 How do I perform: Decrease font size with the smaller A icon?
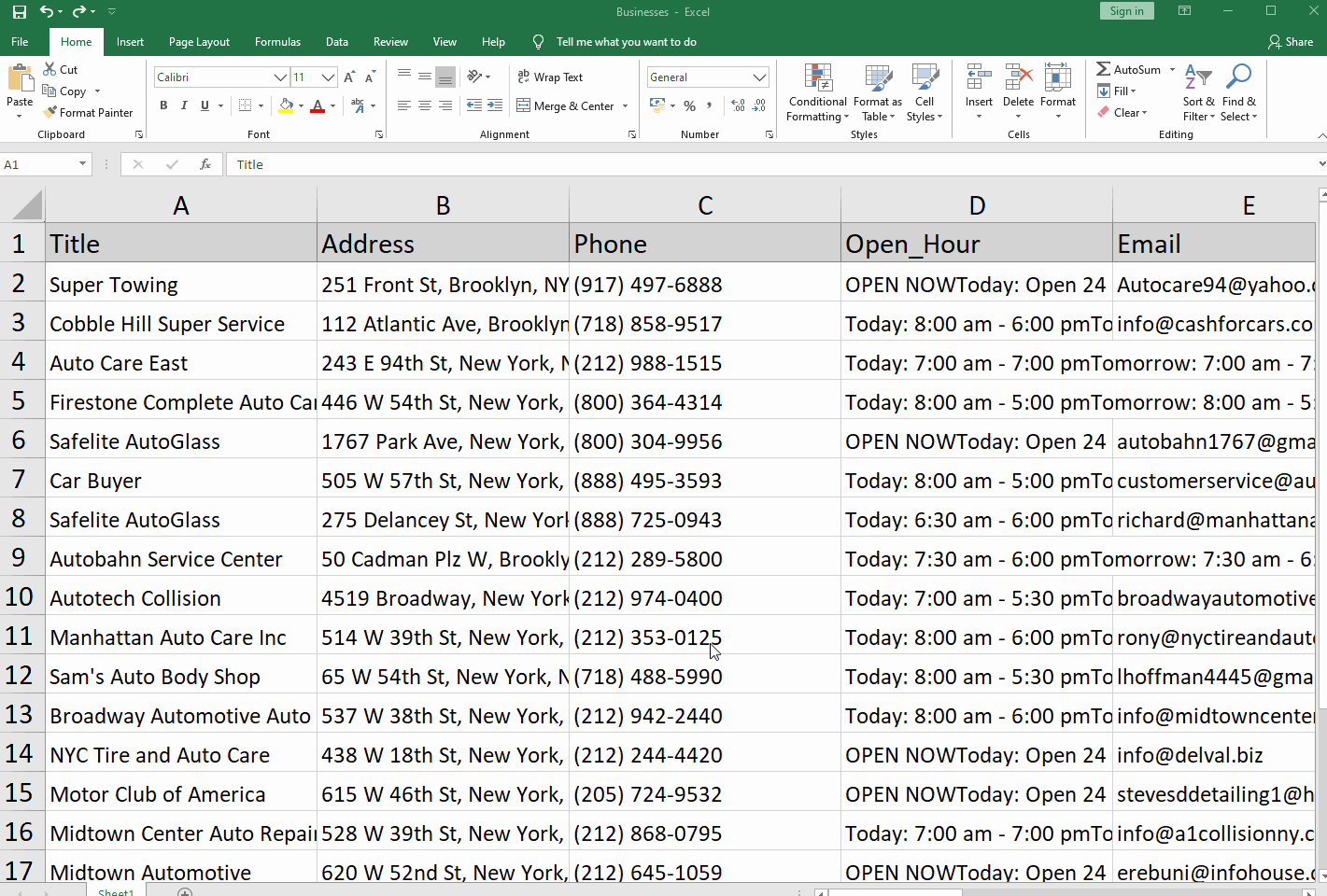coord(370,77)
